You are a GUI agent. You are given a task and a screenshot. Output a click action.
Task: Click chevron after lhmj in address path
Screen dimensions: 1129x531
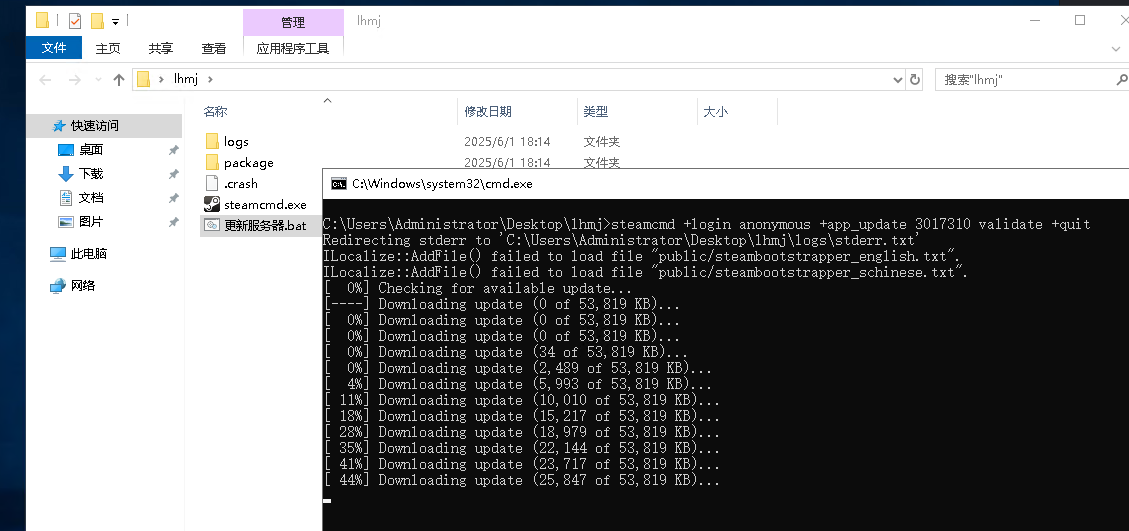point(210,79)
